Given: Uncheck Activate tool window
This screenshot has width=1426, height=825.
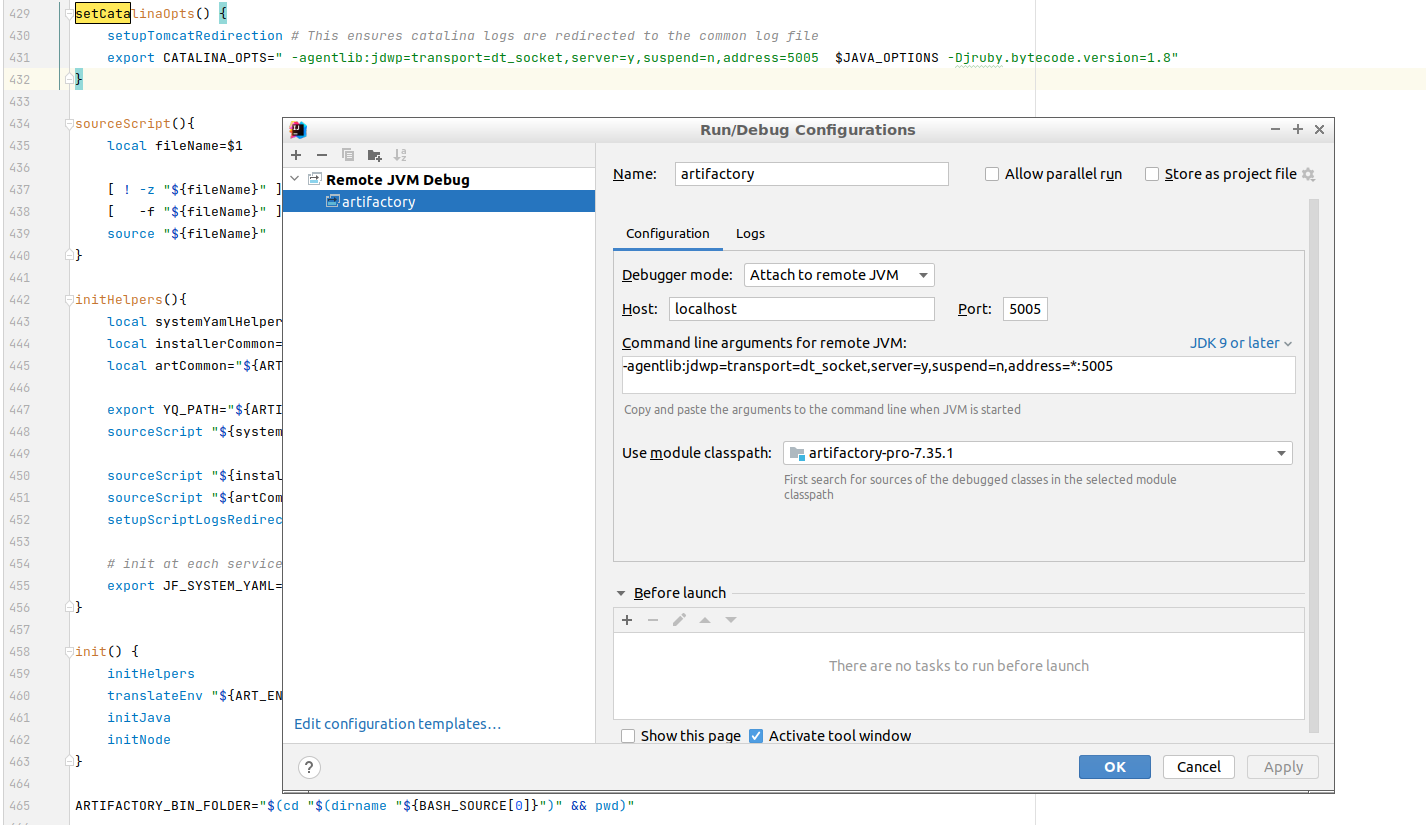Looking at the screenshot, I should coord(756,736).
